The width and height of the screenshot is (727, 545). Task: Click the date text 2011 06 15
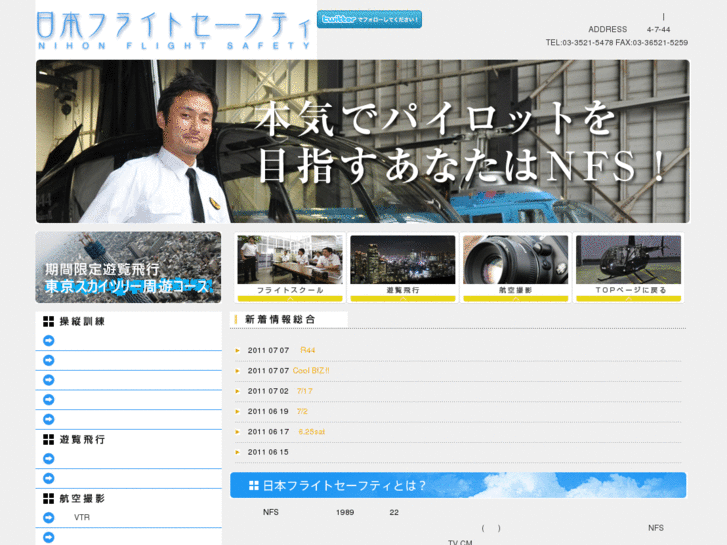coord(268,452)
